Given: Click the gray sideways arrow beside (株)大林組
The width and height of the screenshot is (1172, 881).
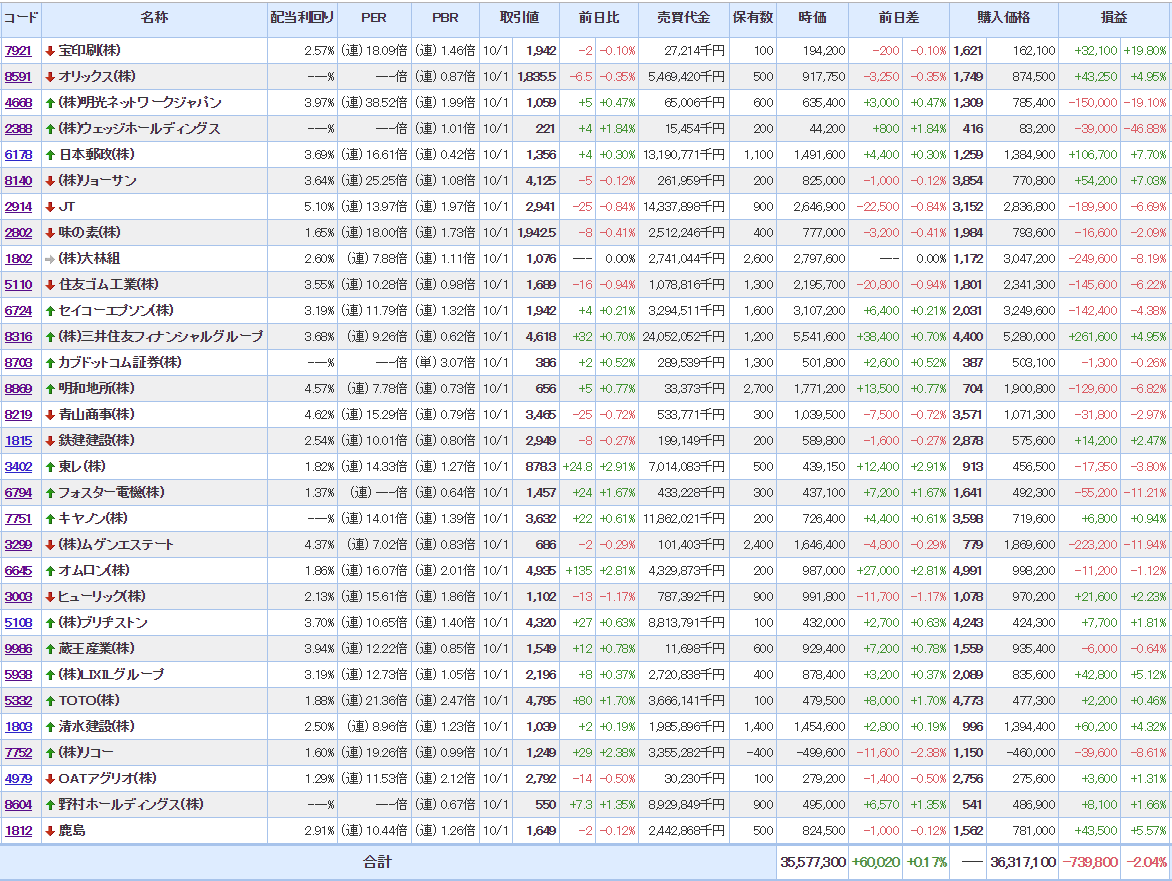Looking at the screenshot, I should tap(50, 258).
